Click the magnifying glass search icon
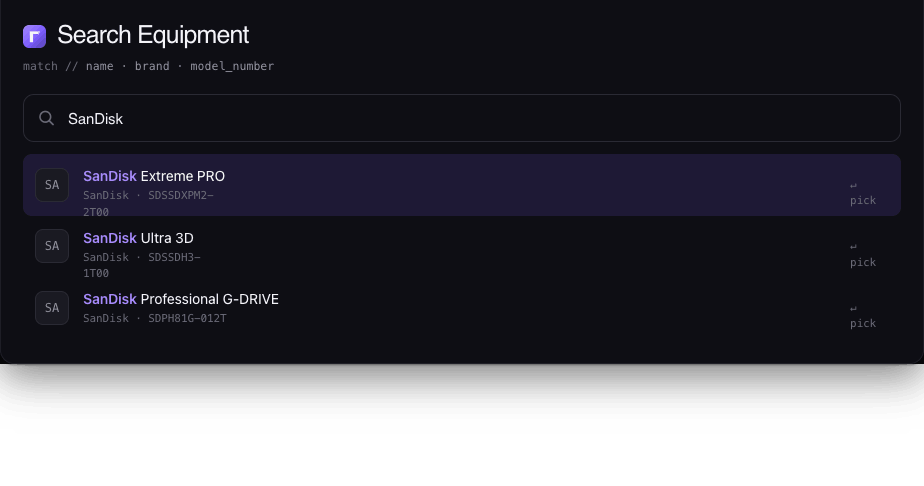The height and width of the screenshot is (486, 924). click(47, 118)
